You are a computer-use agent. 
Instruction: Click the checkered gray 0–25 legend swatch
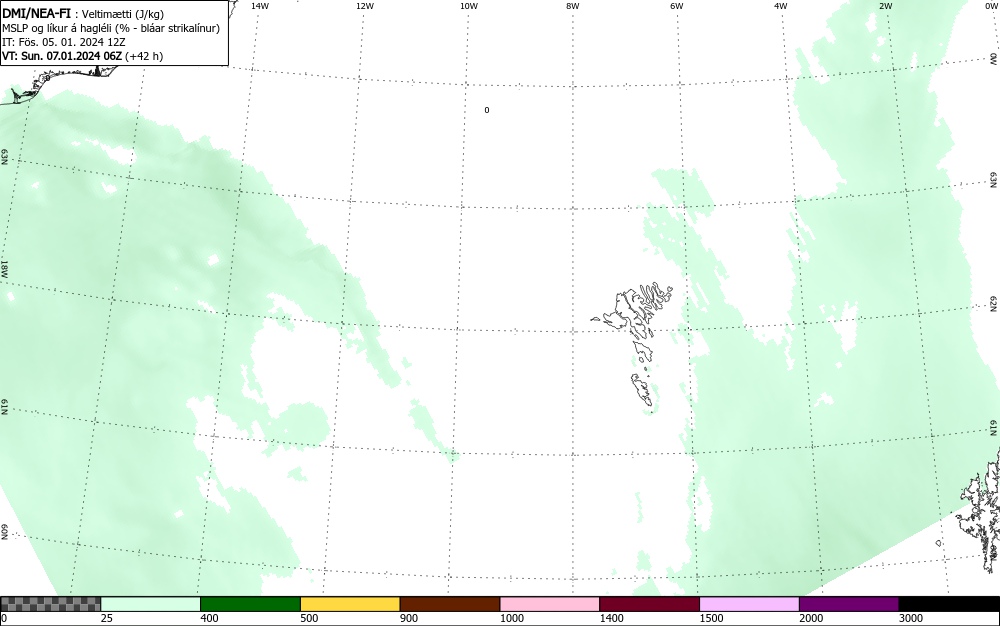pos(50,604)
